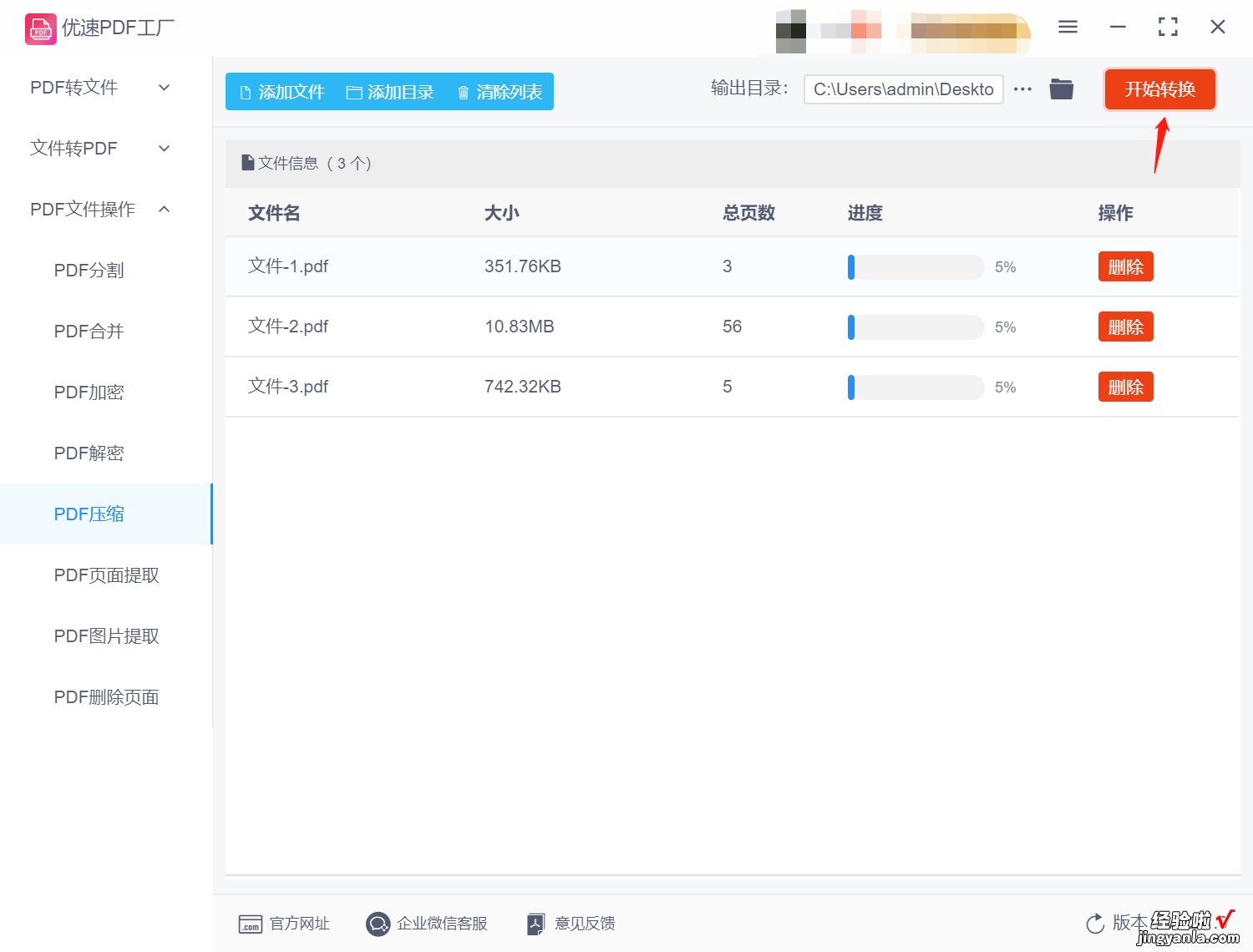The height and width of the screenshot is (952, 1253).
Task: Click the progress bar of 文件-1.pdf
Action: point(916,267)
